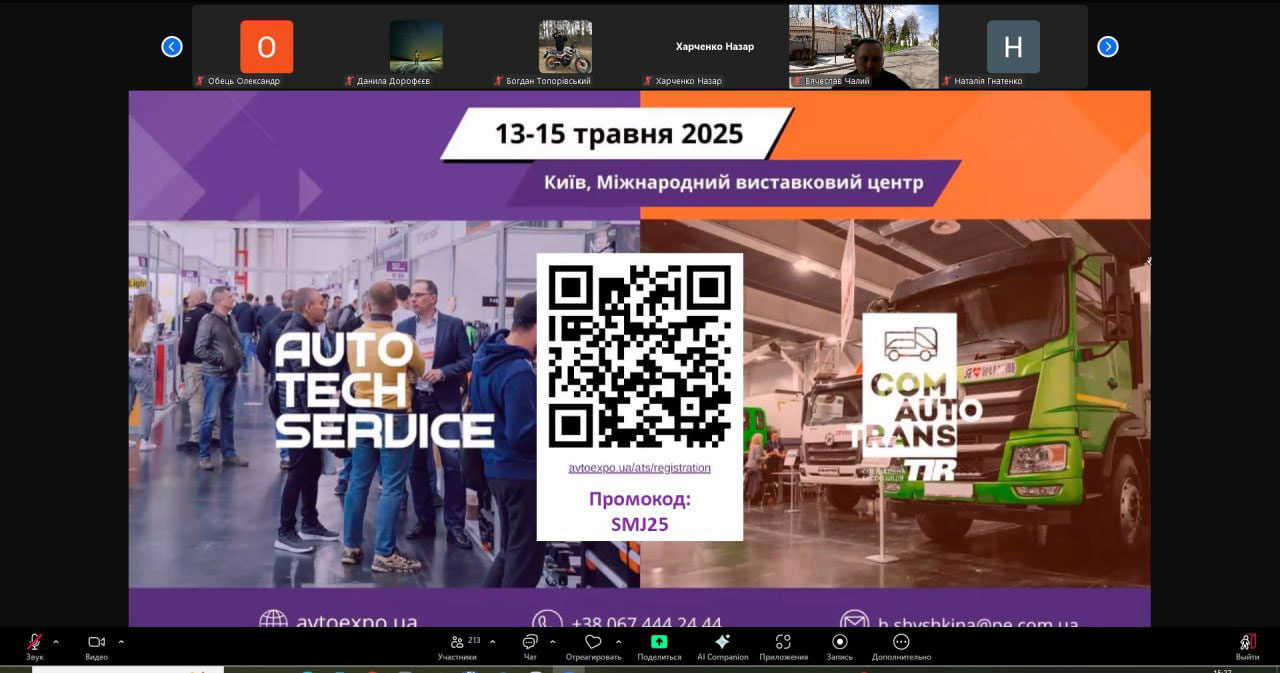Select Харченко Назар's participant tile

(714, 47)
